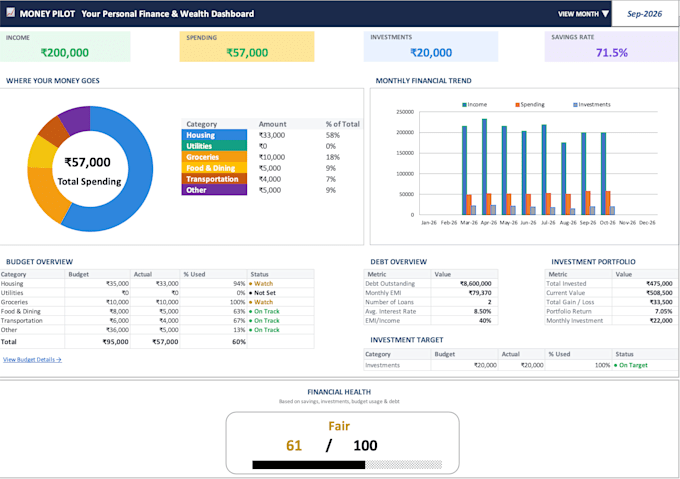Click the Not Set status for Utilities
This screenshot has width=680, height=479.
(x=265, y=293)
